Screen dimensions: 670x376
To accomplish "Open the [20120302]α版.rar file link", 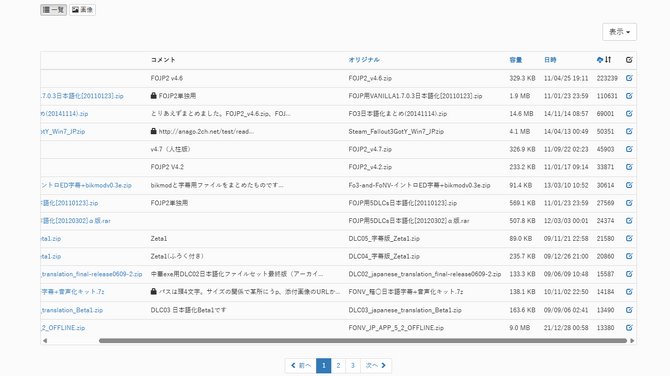I will [x=76, y=221].
